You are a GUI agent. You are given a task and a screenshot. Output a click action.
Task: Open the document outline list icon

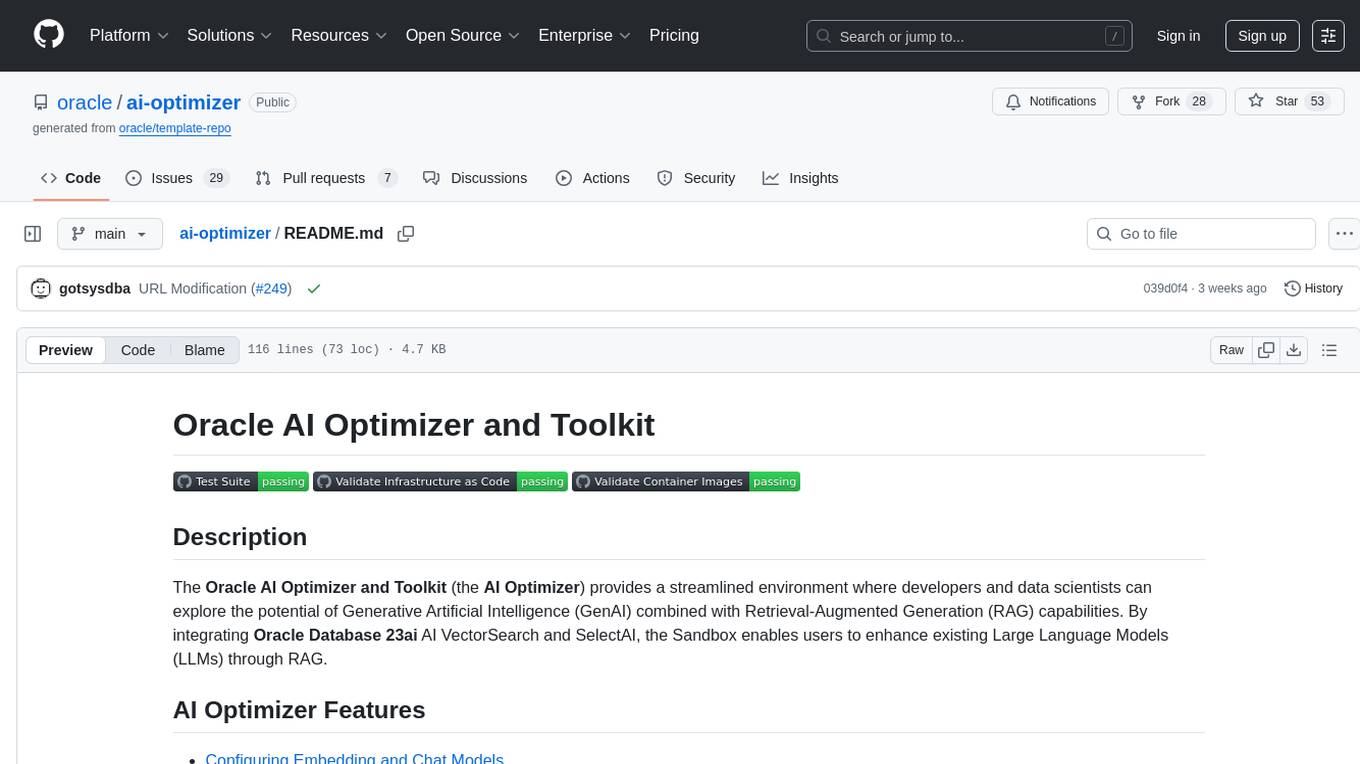1329,350
